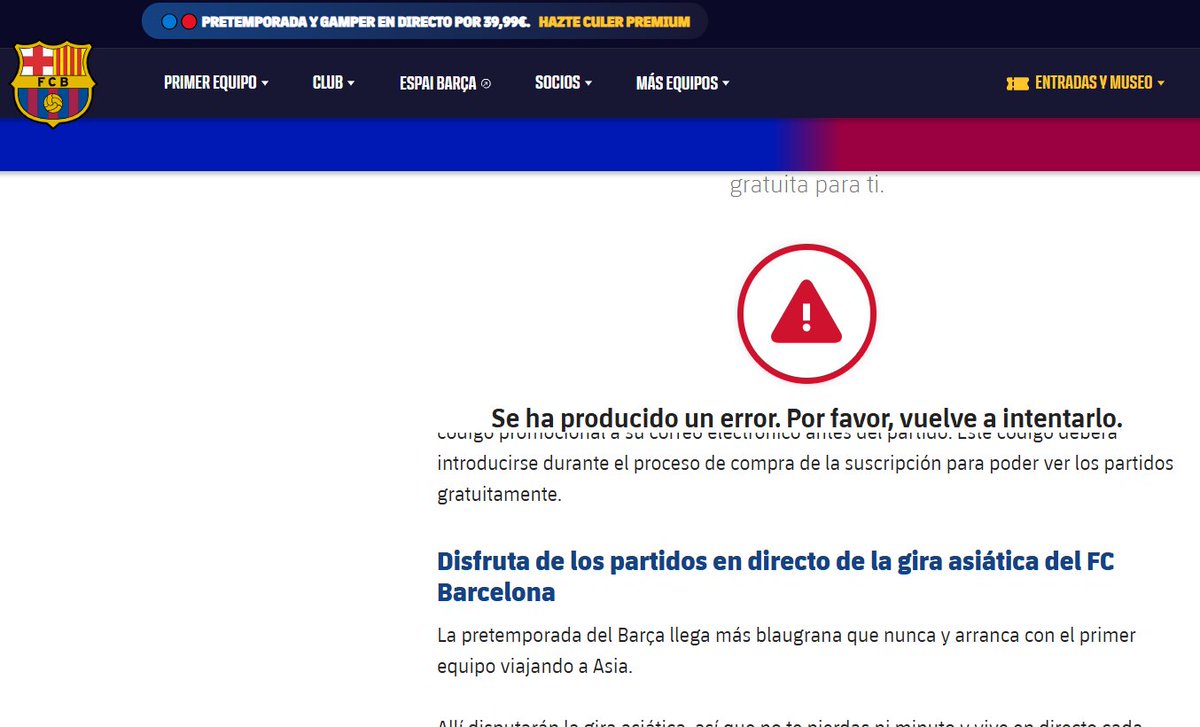
Task: Click the paragraph 'La pretemporada del Barça llega'
Action: 786,650
